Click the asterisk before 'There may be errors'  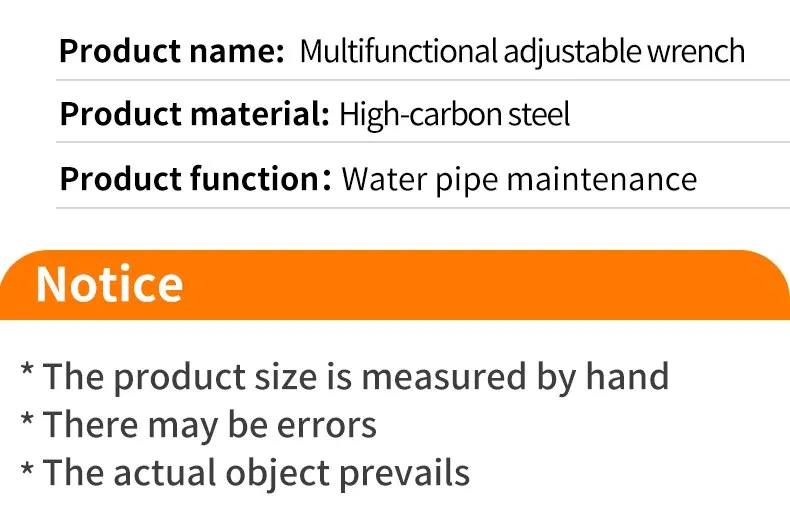[27, 419]
